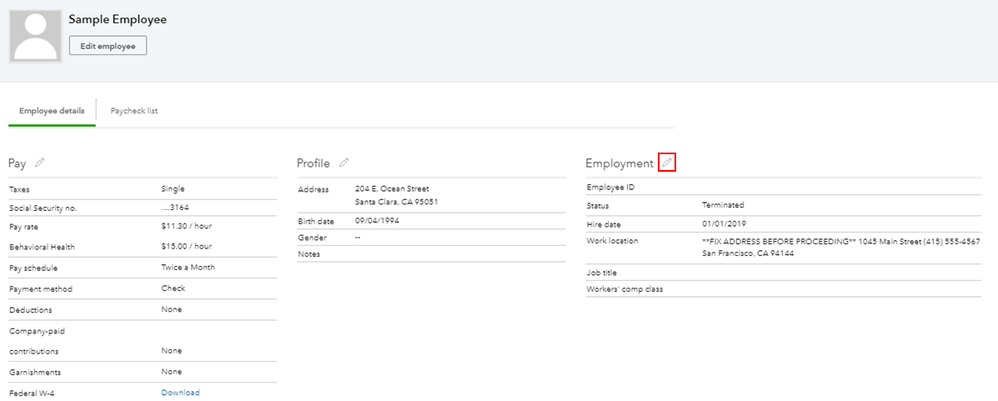The height and width of the screenshot is (401, 998).
Task: Select the hire date 01/01/2019
Action: pyautogui.click(x=725, y=224)
